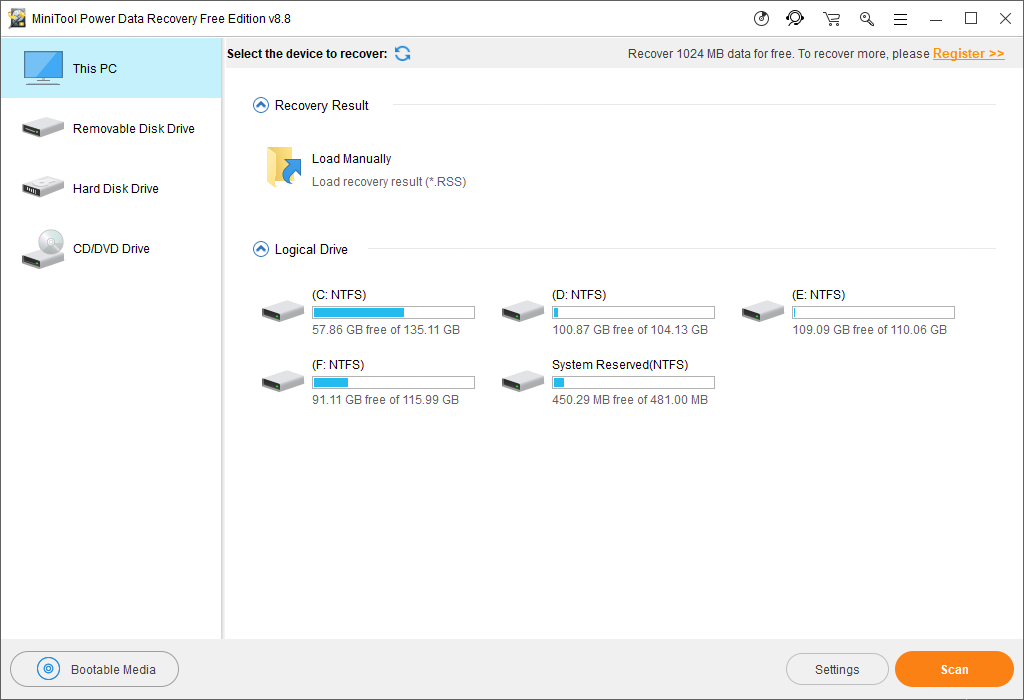Click '109.09 GB free of 110.06 GB'
This screenshot has width=1024, height=700.
click(x=869, y=330)
